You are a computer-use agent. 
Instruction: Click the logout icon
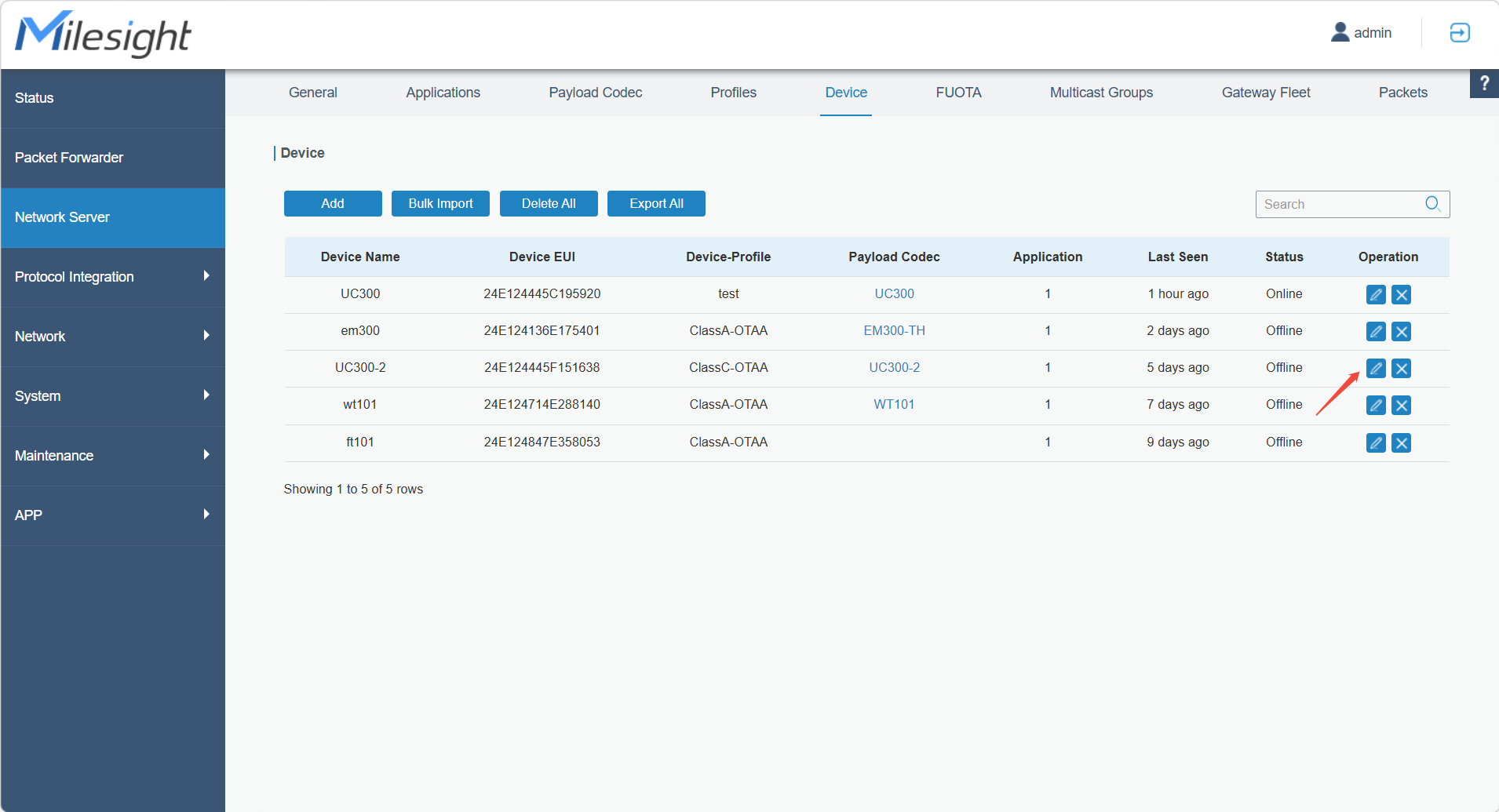(x=1460, y=32)
